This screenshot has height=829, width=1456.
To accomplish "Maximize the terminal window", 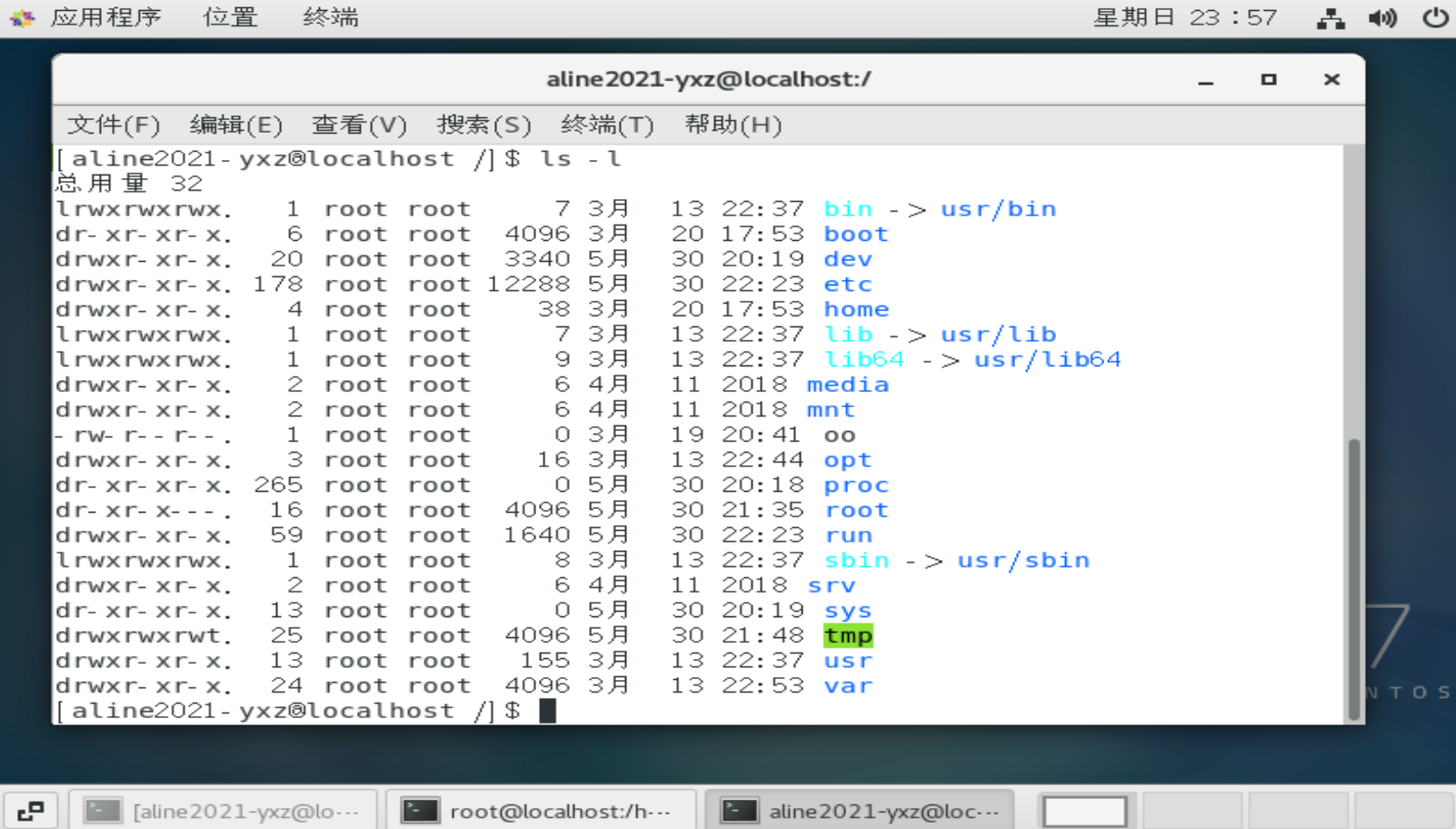I will (1269, 80).
